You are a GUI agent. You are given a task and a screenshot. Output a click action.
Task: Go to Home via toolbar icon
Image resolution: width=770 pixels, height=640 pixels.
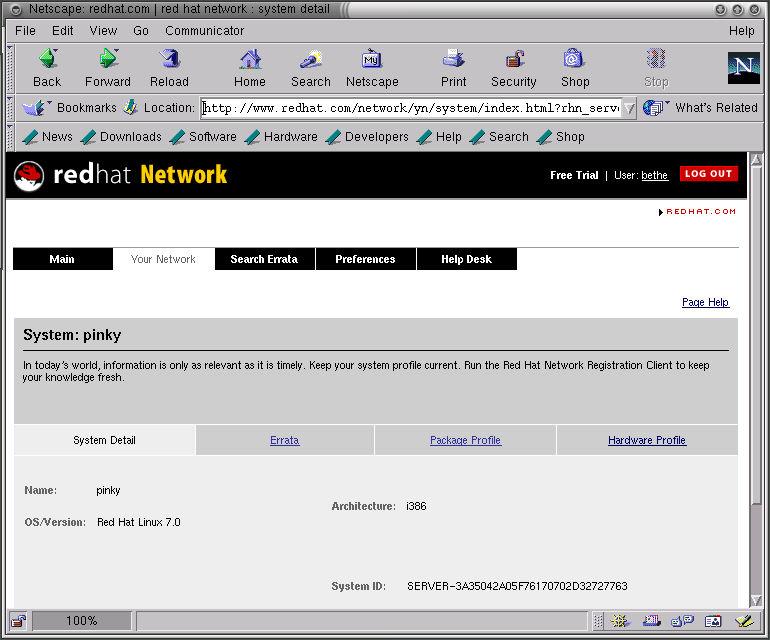(250, 60)
